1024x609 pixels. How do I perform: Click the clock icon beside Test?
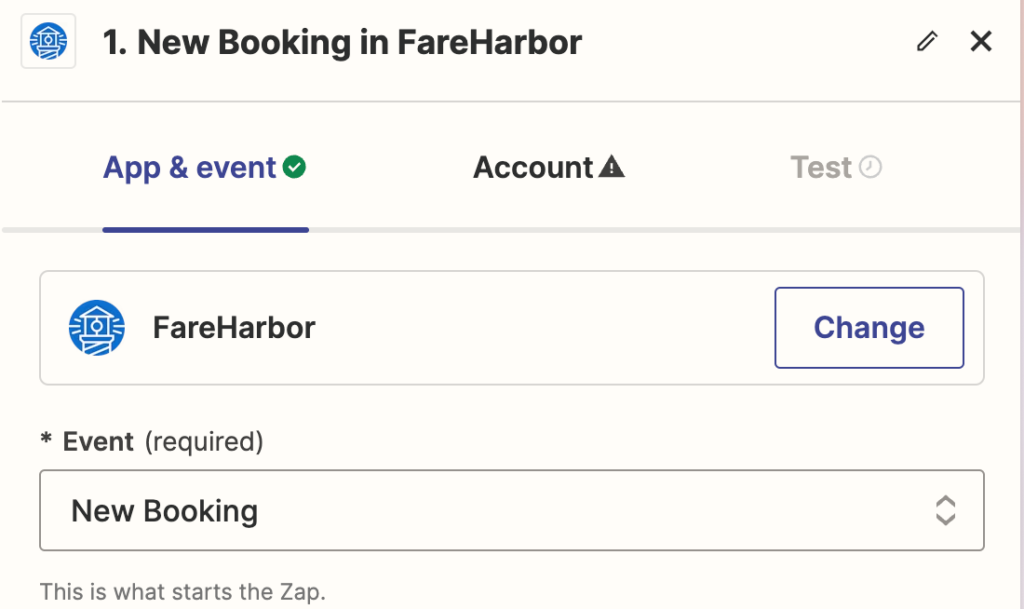point(870,167)
